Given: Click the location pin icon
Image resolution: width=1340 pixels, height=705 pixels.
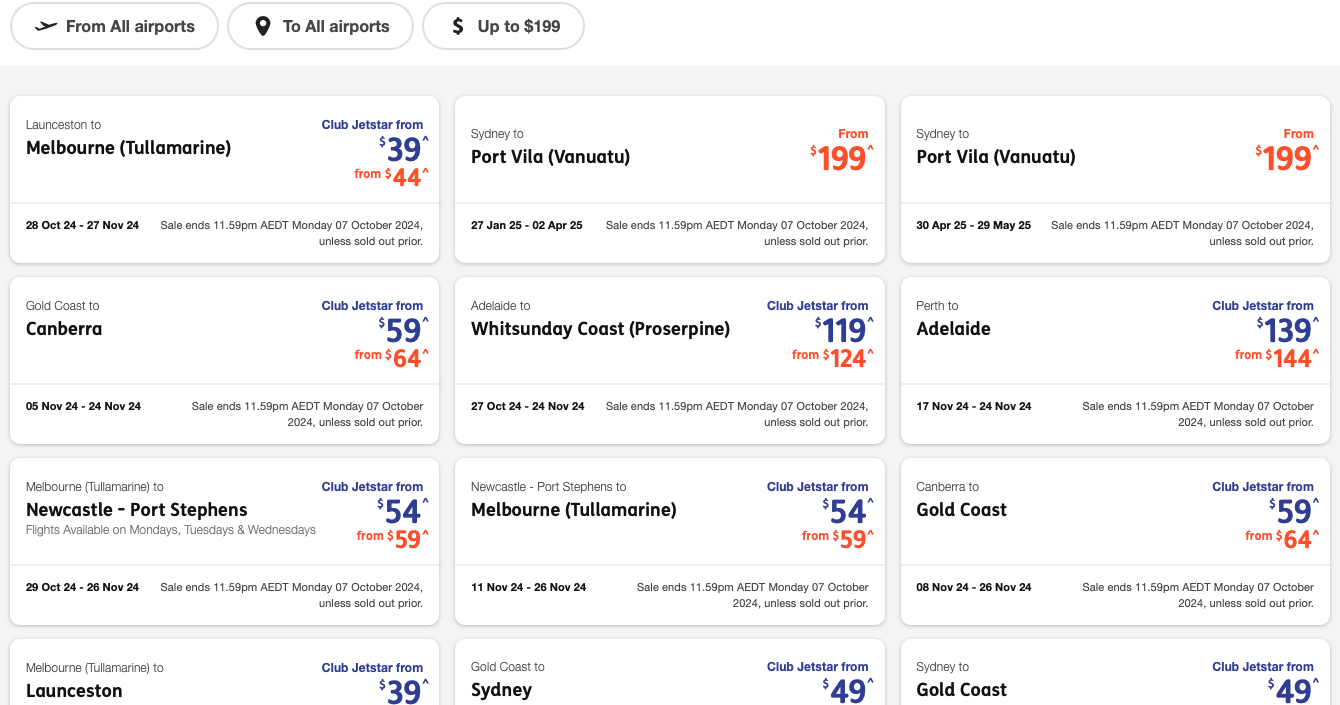Looking at the screenshot, I should tap(262, 26).
